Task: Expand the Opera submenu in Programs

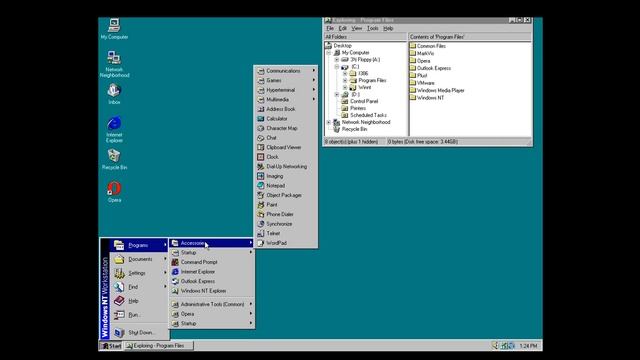Action: coord(211,314)
